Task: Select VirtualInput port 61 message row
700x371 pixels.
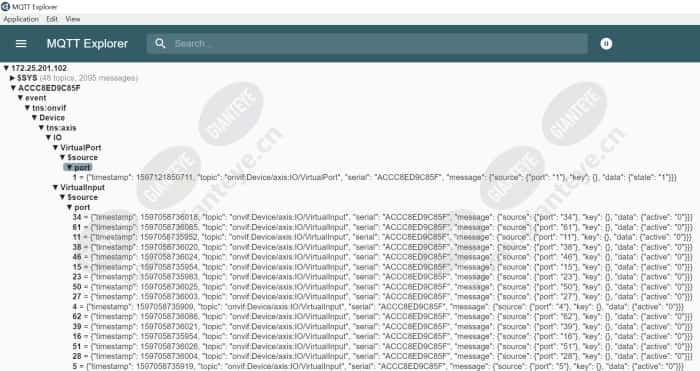Action: [x=383, y=227]
